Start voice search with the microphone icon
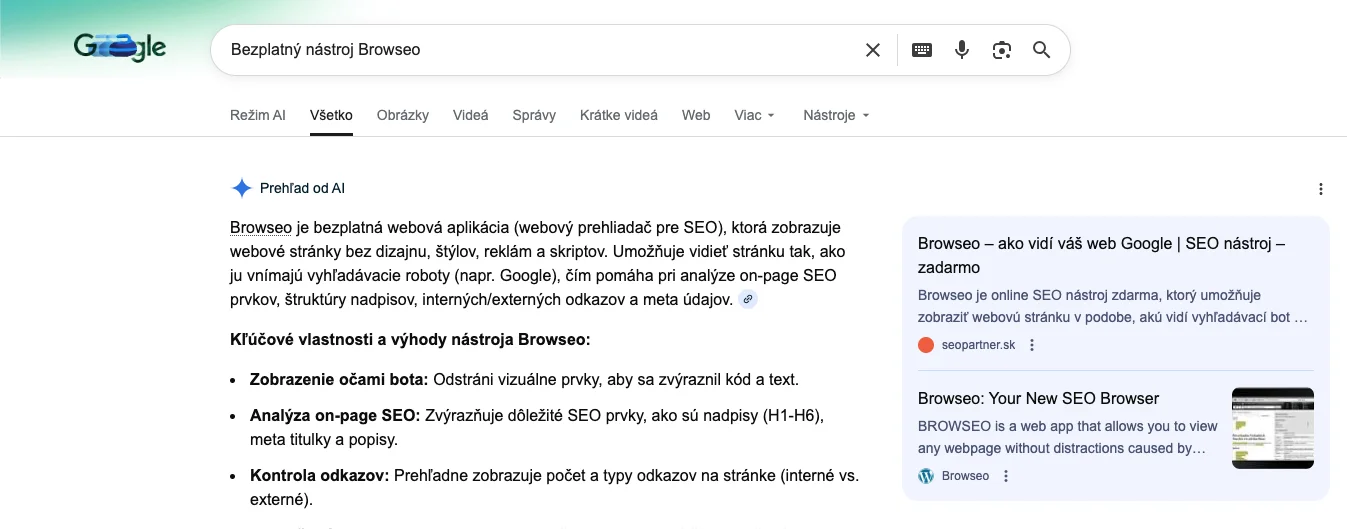 pyautogui.click(x=962, y=50)
